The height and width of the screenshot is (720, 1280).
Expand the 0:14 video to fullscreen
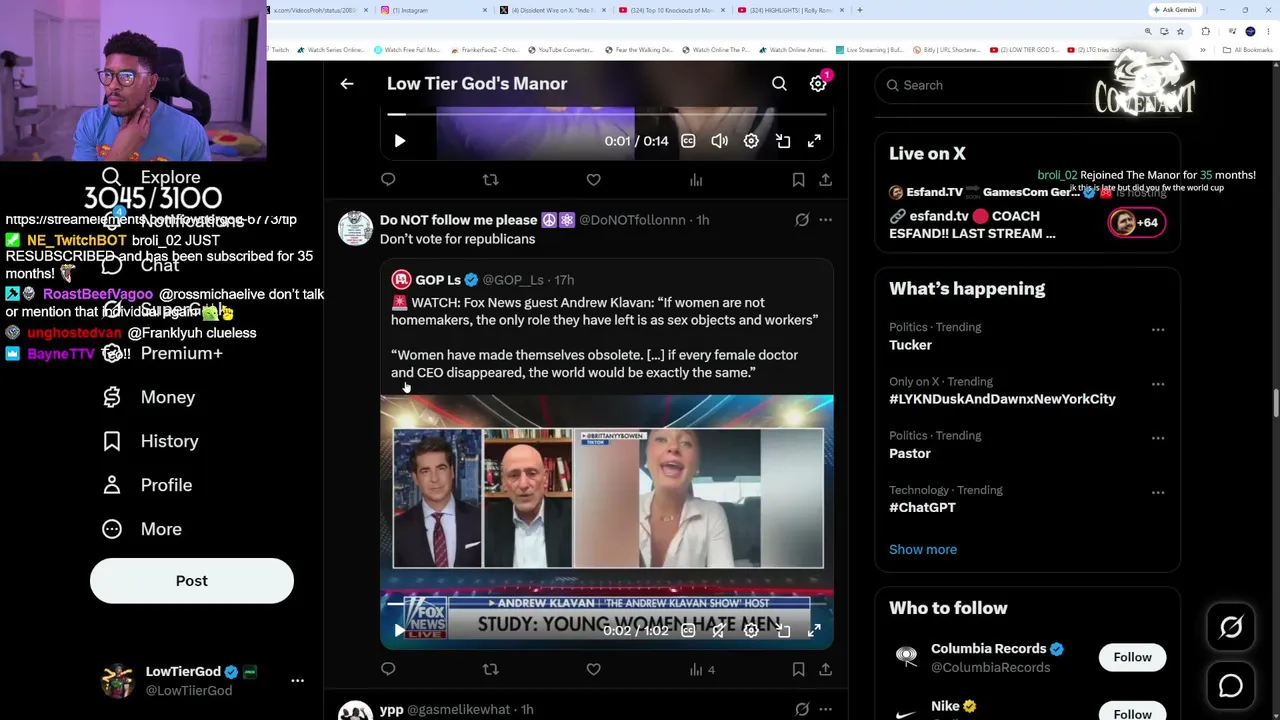click(x=814, y=141)
